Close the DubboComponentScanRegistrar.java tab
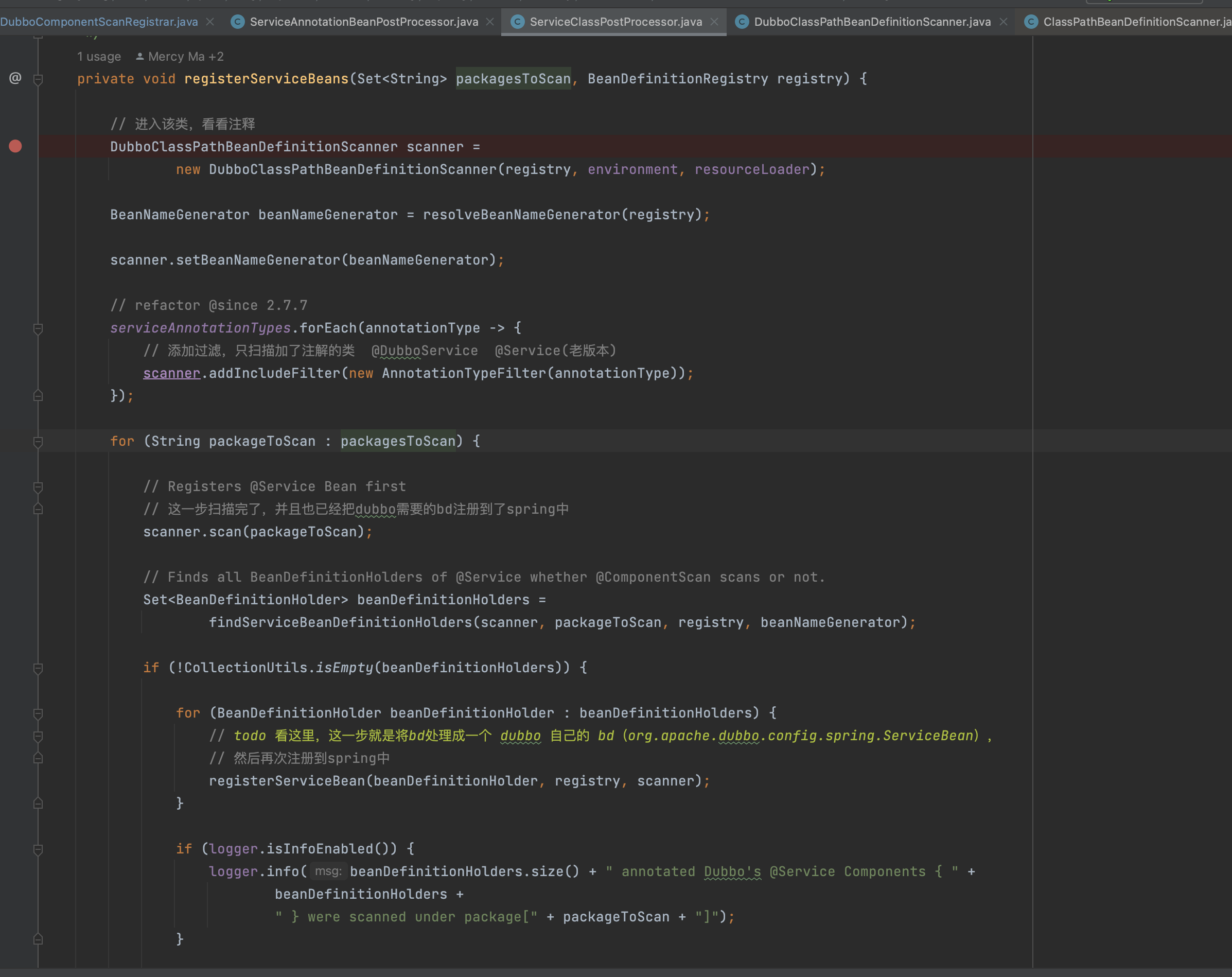The image size is (1232, 977). click(x=210, y=22)
